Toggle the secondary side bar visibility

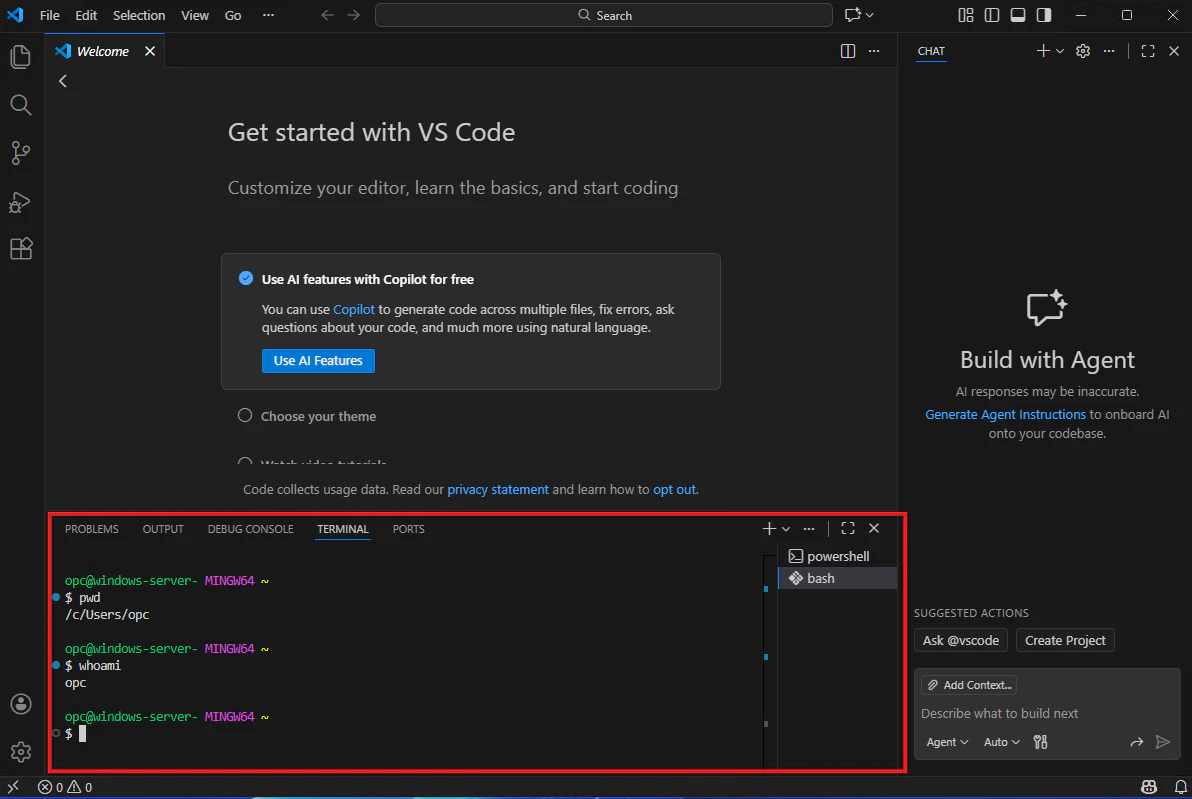pos(1044,15)
